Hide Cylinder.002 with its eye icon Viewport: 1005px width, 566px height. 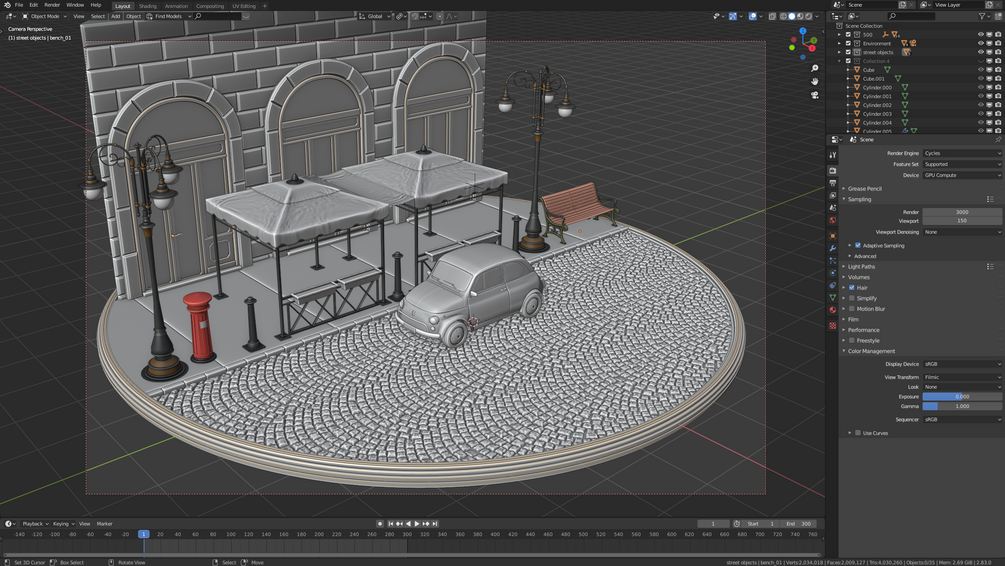981,104
